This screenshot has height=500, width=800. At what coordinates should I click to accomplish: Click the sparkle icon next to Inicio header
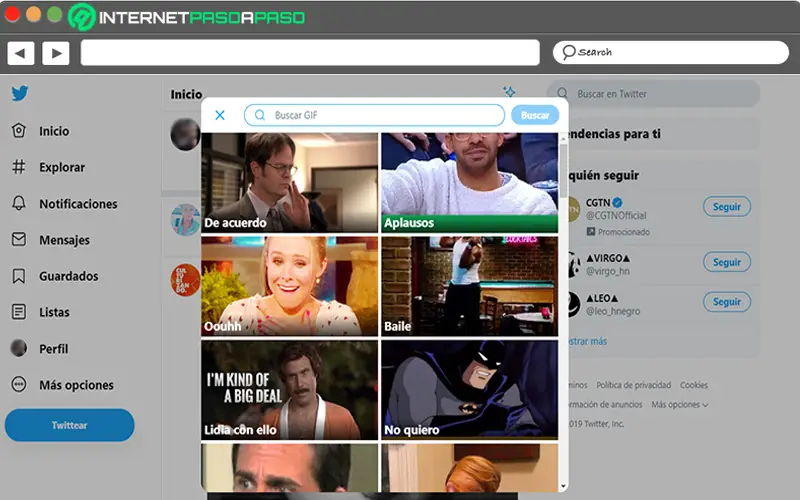pos(509,92)
